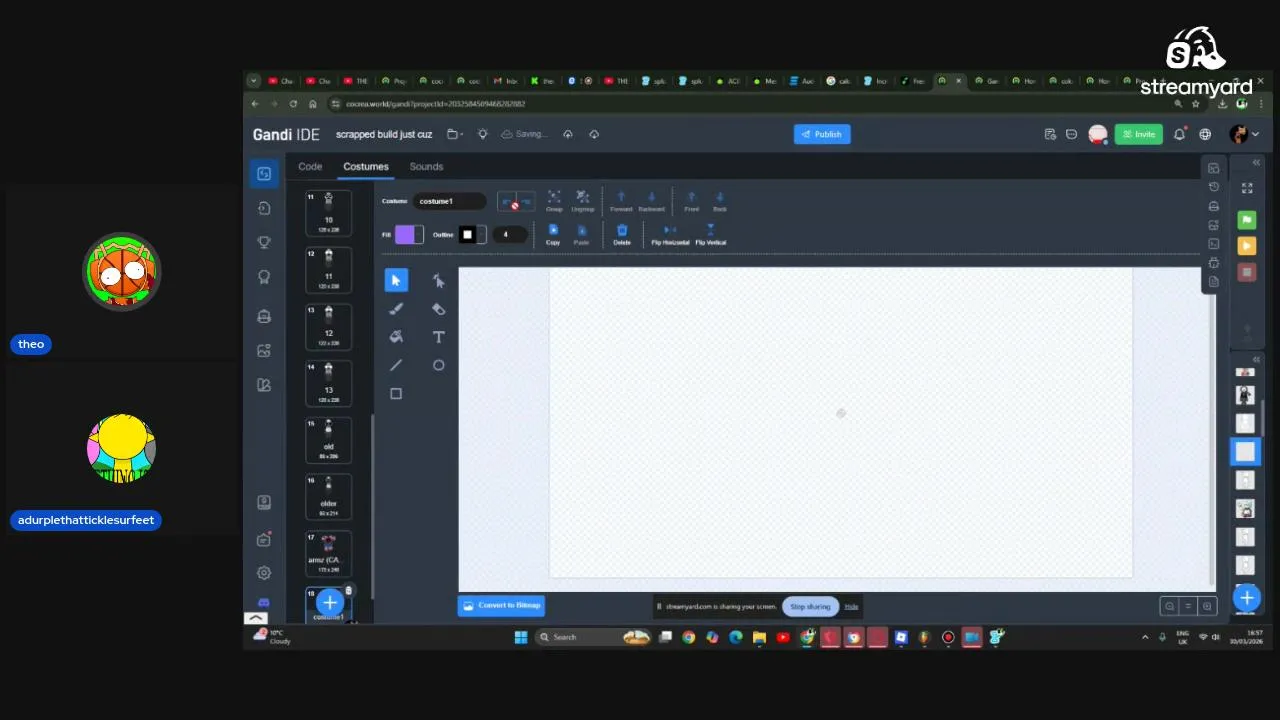1280x720 pixels.
Task: Select the Line tool
Action: (x=396, y=365)
